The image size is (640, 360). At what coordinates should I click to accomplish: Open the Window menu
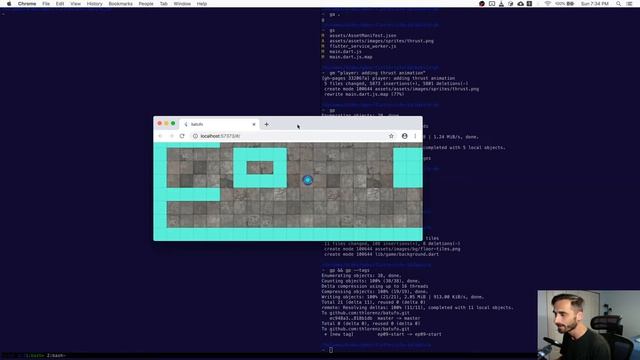(182, 4)
